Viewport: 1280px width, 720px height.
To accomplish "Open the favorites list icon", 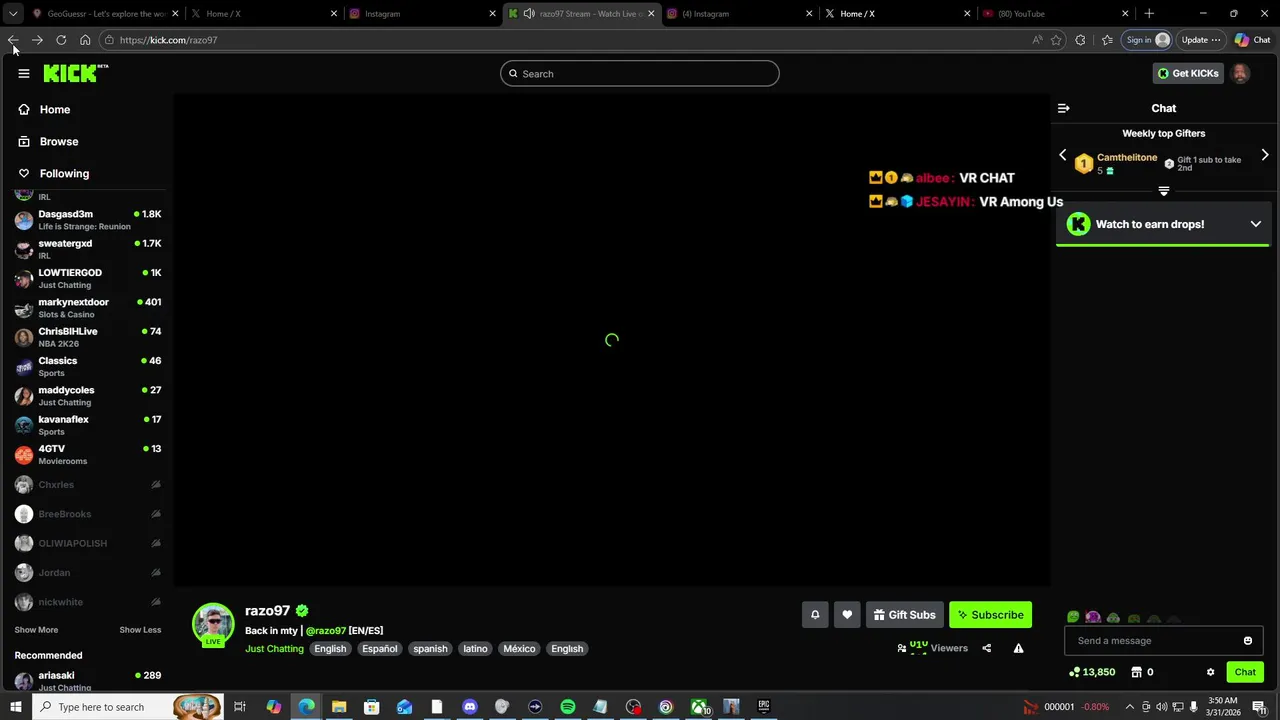I will [x=1107, y=40].
